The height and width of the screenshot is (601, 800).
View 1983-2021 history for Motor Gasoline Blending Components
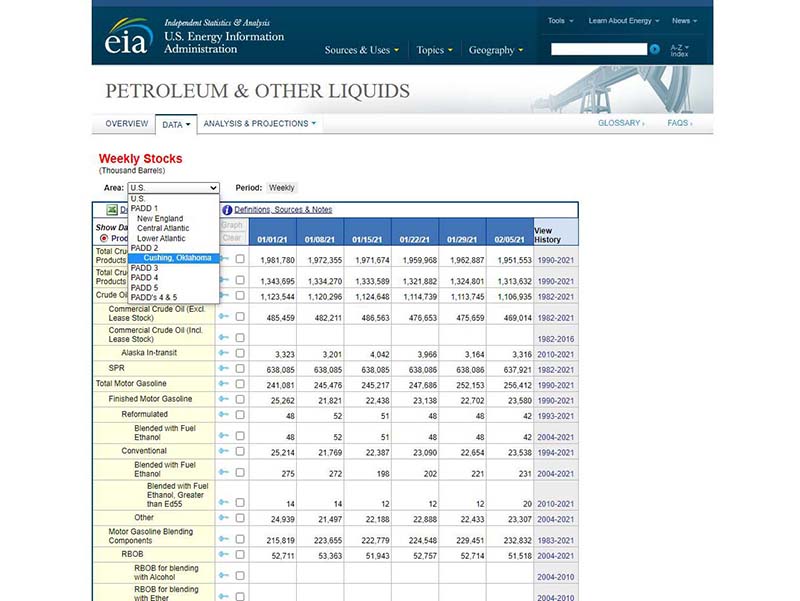tap(556, 541)
